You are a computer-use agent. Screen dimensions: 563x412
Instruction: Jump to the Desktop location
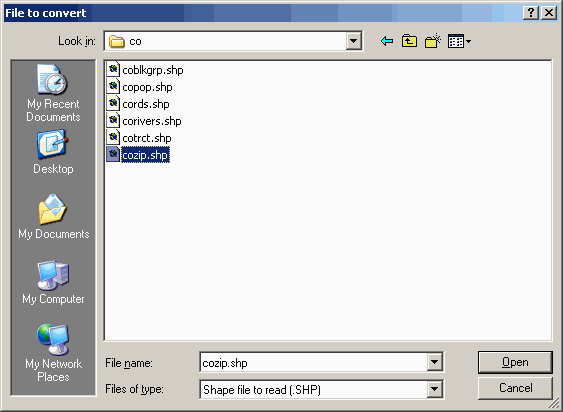click(53, 152)
